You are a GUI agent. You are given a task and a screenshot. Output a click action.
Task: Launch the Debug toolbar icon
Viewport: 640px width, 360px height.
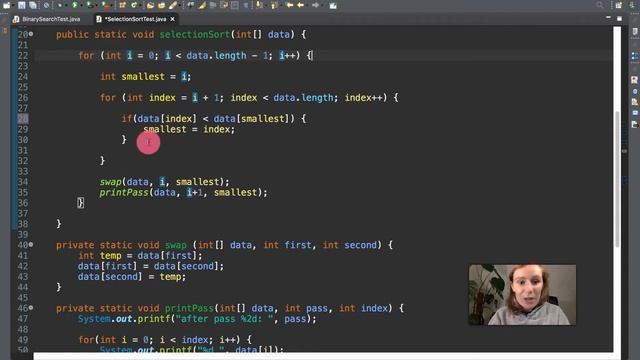coord(60,5)
